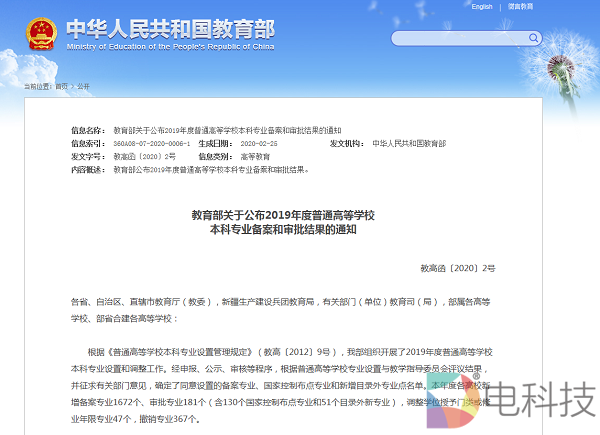
Task: Click the information title 教育部关于公布2019年度...通知 in metadata
Action: 227,130
